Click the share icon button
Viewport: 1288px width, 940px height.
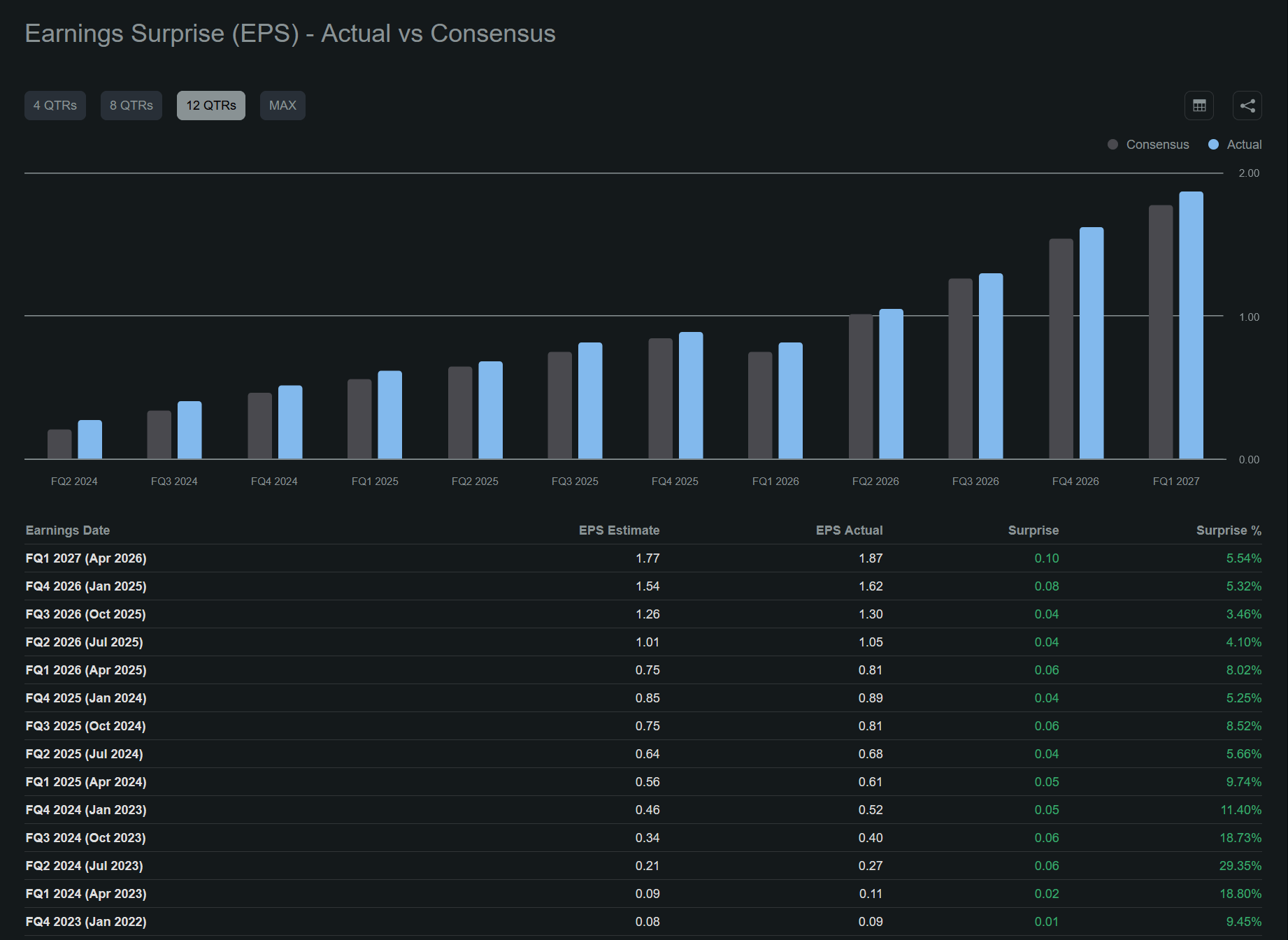[1247, 106]
